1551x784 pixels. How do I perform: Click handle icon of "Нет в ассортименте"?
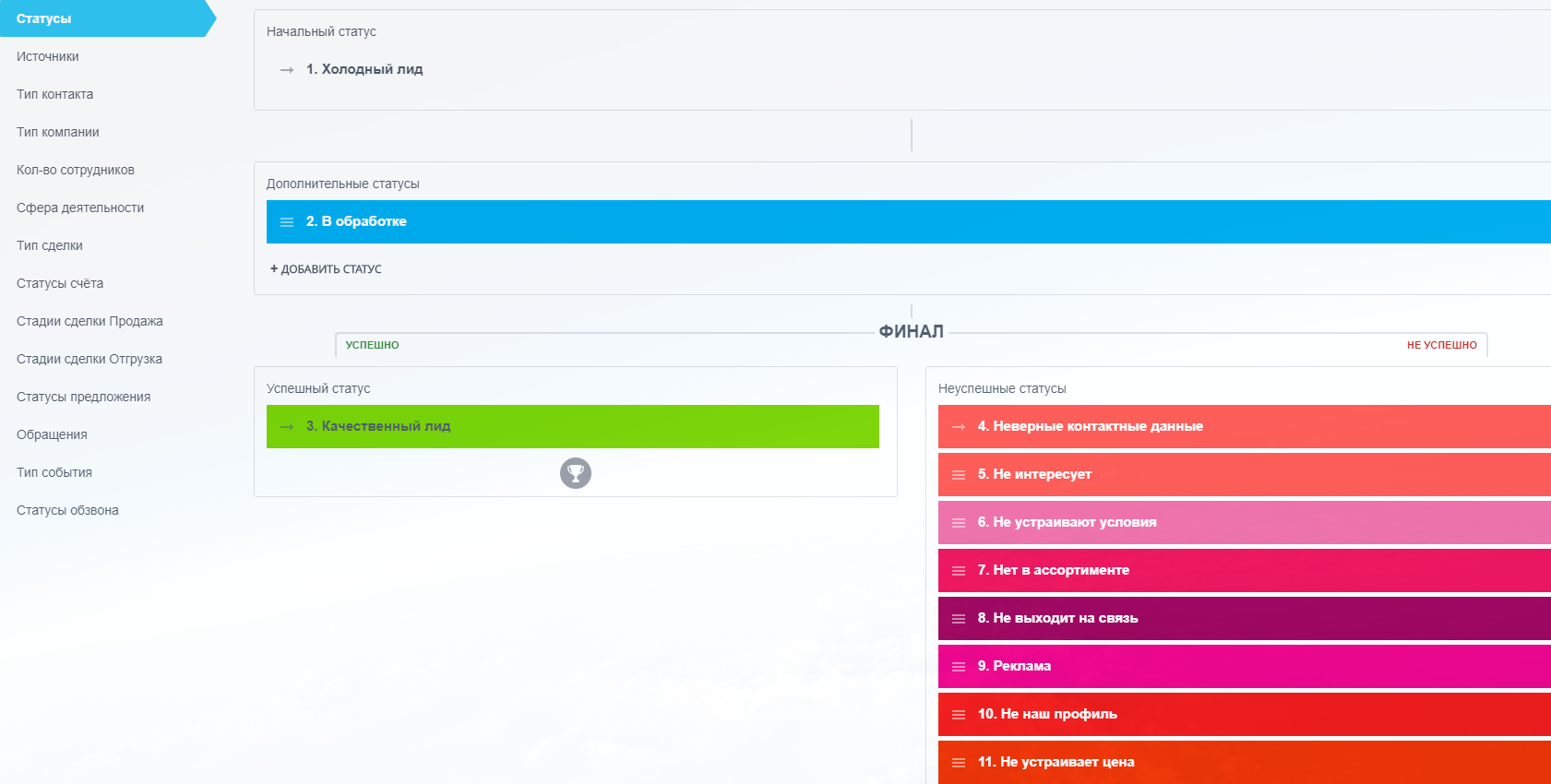[959, 571]
